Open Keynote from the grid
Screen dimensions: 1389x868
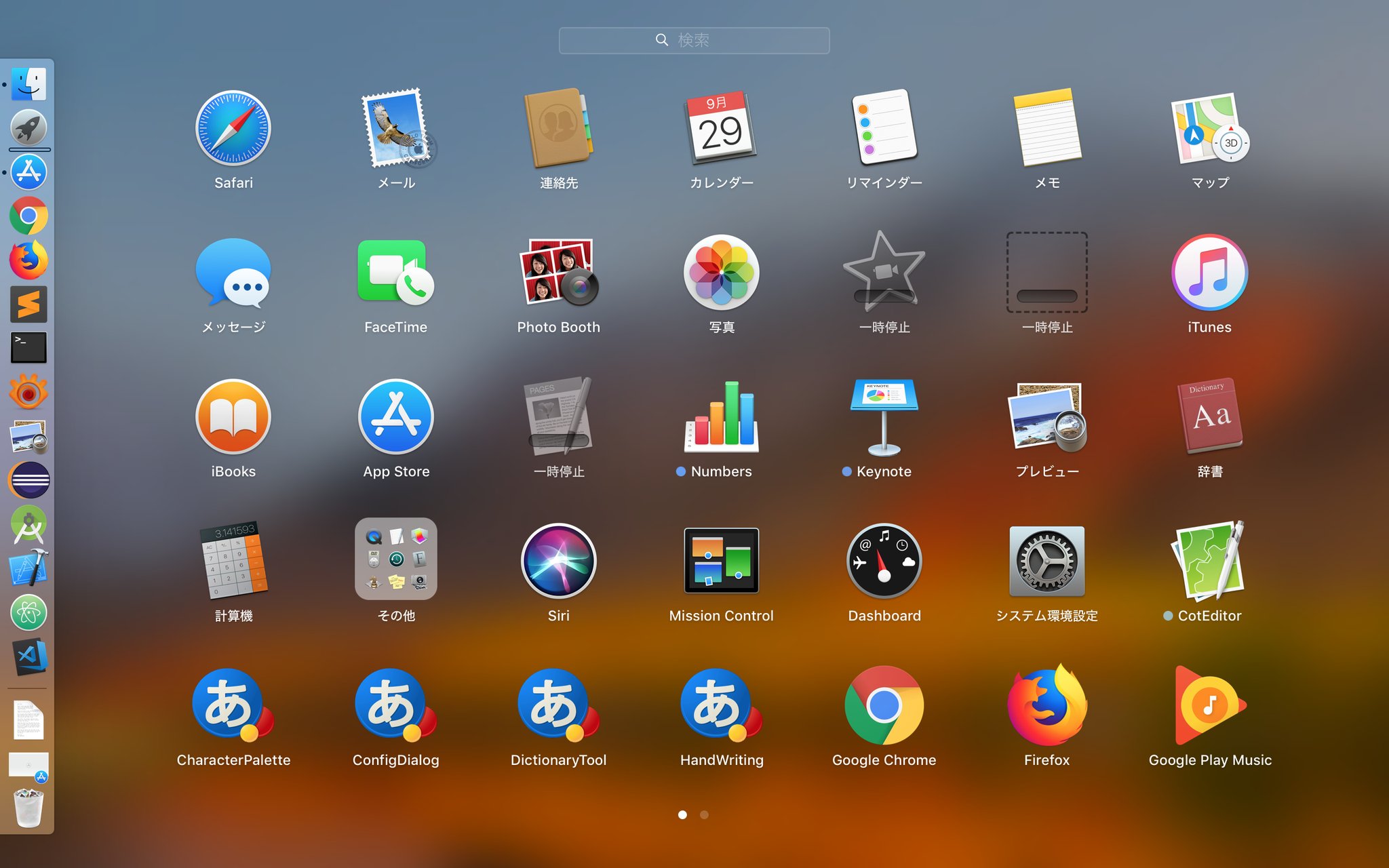pos(884,417)
